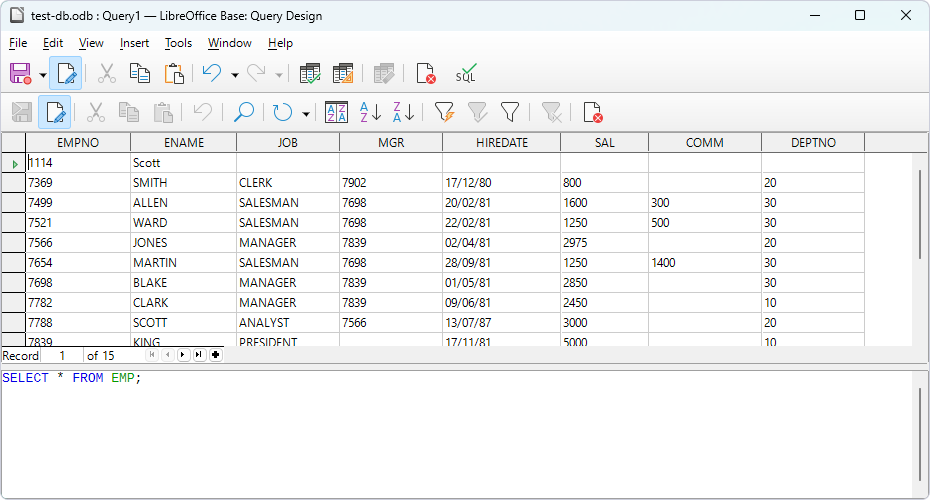This screenshot has width=930, height=500.
Task: Open the Window menu
Action: tap(230, 43)
